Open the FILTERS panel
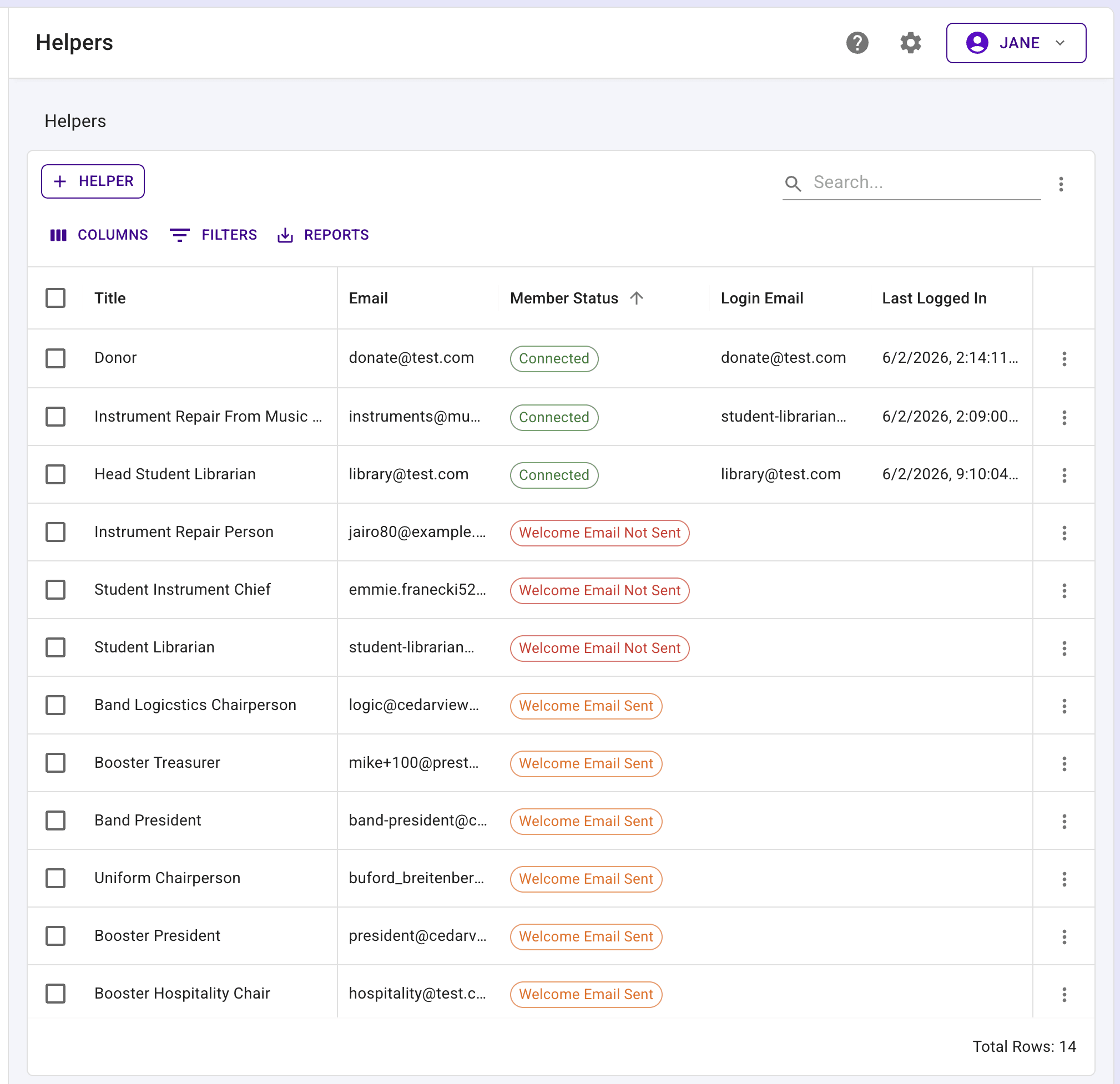The width and height of the screenshot is (1120, 1084). tap(213, 235)
